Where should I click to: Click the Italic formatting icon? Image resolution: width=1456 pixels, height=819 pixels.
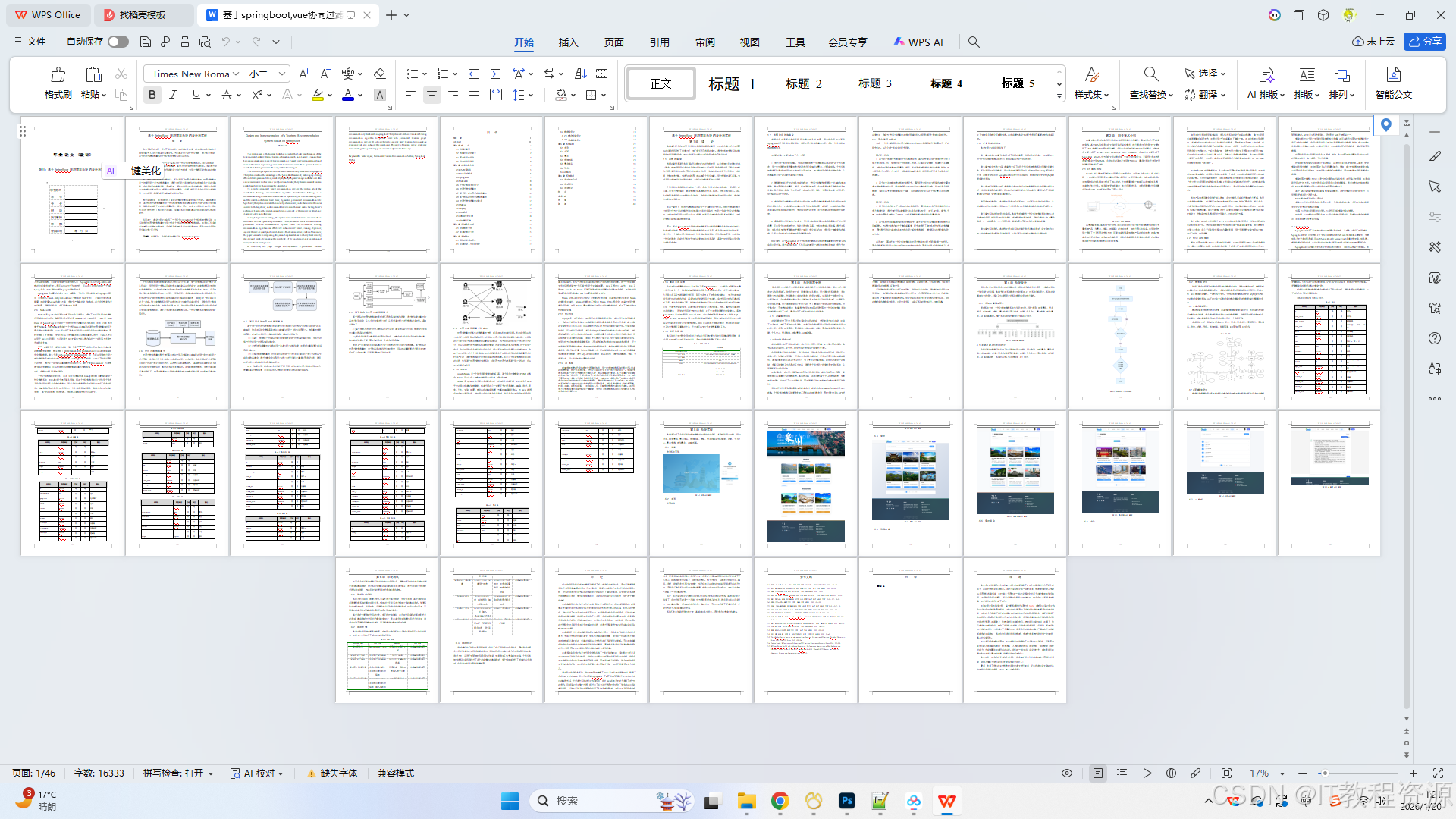click(x=174, y=95)
